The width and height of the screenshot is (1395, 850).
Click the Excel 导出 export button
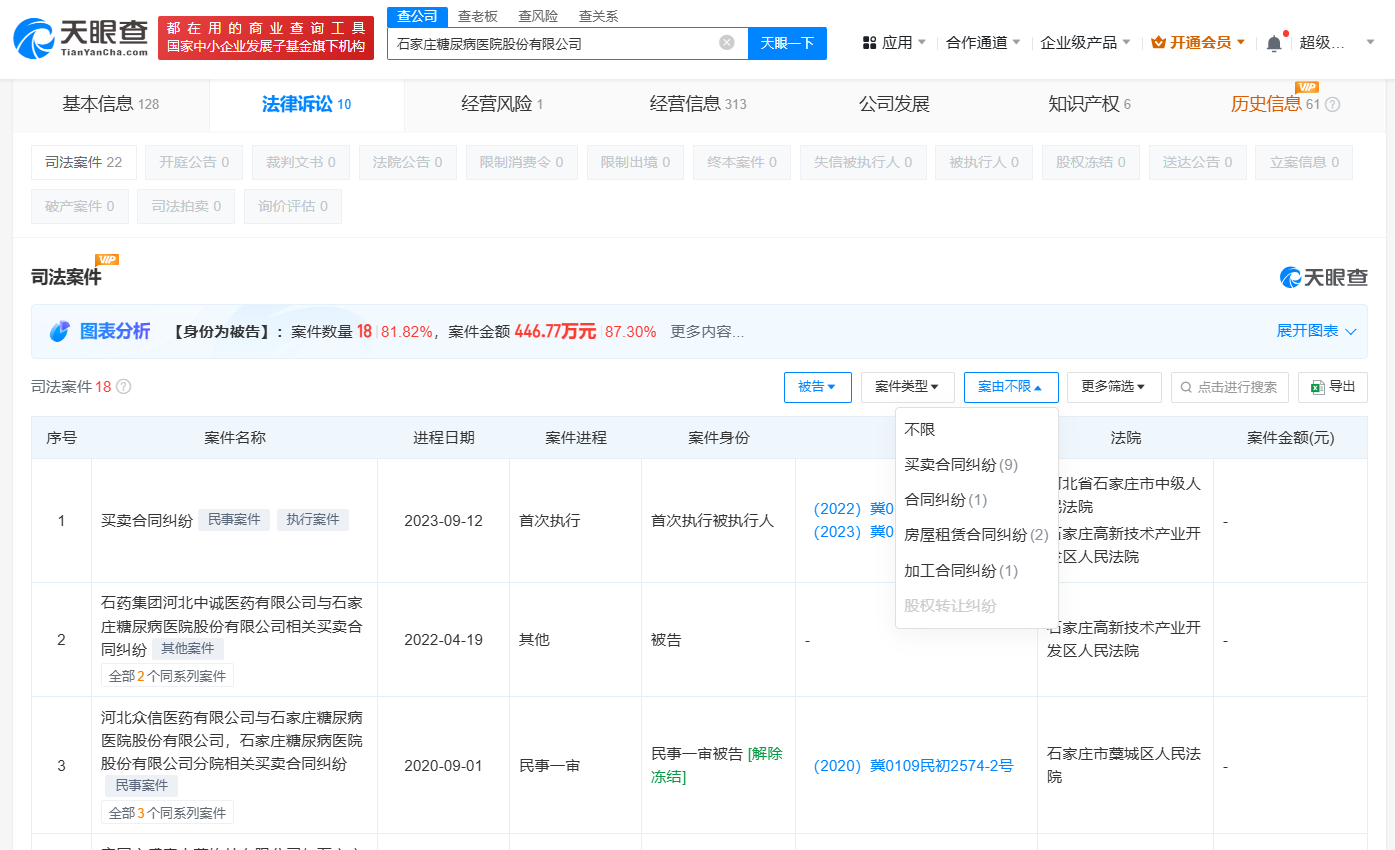[1332, 387]
